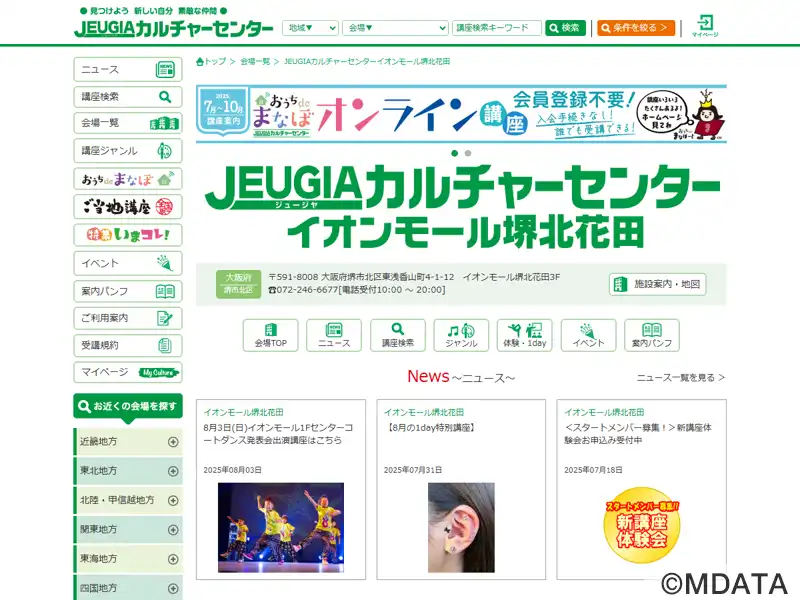Click the green 検索 search button

click(x=565, y=28)
